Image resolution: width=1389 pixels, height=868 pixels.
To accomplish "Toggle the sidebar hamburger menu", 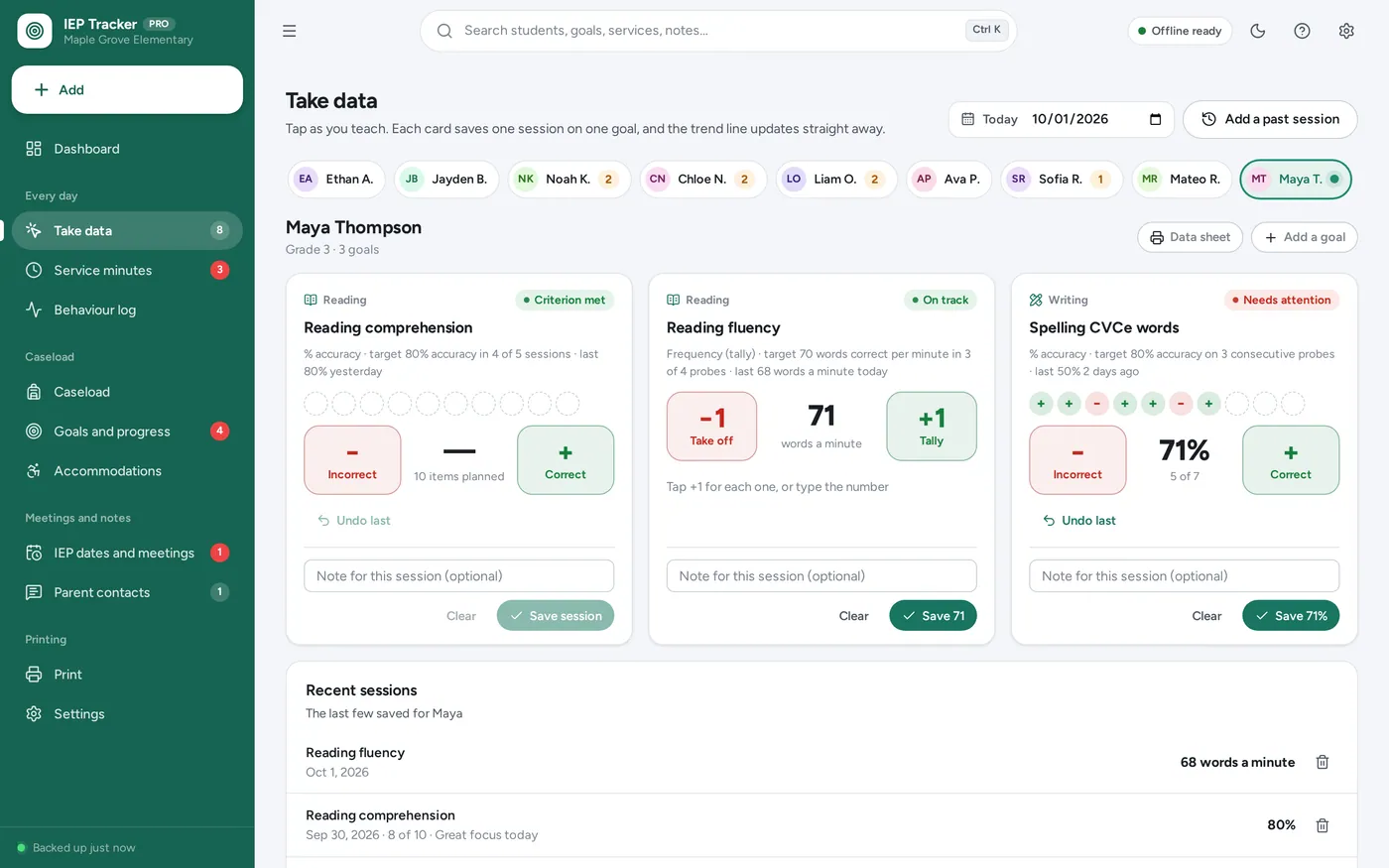I will click(290, 31).
